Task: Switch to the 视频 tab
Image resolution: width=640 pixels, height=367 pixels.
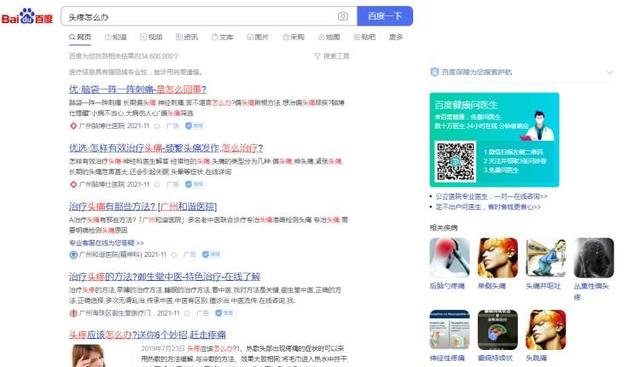Action: pos(151,37)
